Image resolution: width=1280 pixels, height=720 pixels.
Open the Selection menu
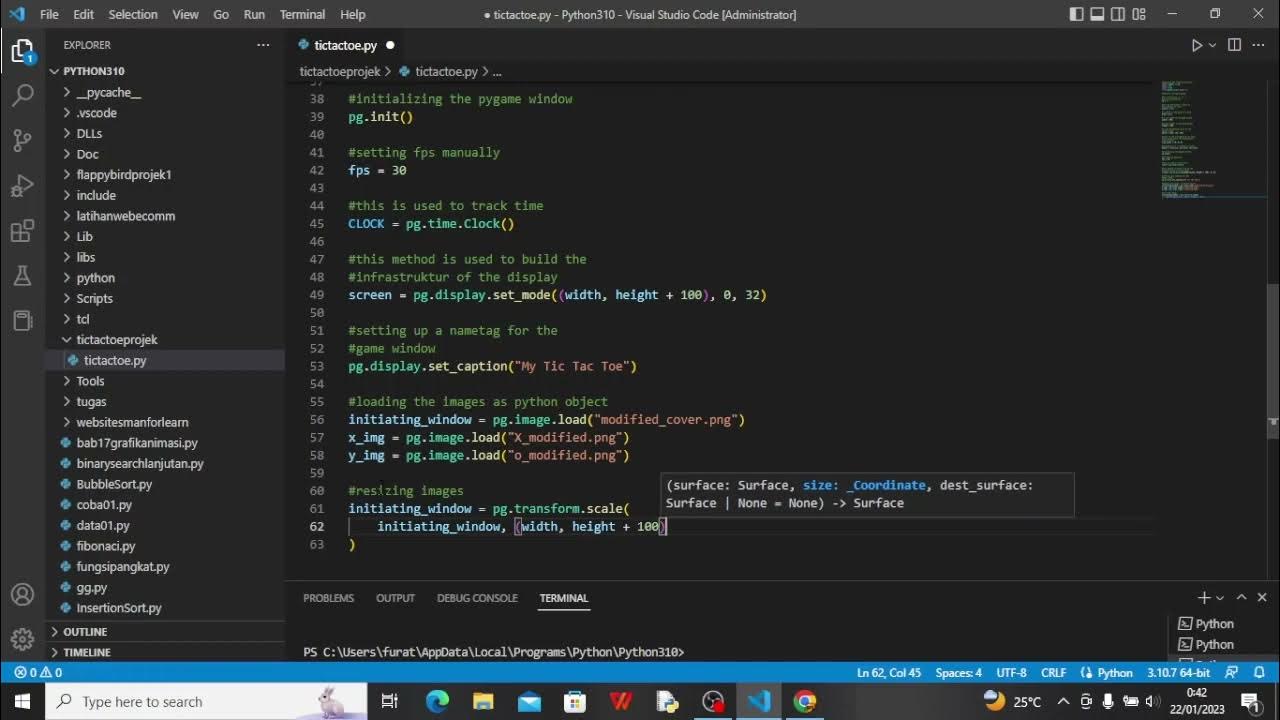click(133, 14)
